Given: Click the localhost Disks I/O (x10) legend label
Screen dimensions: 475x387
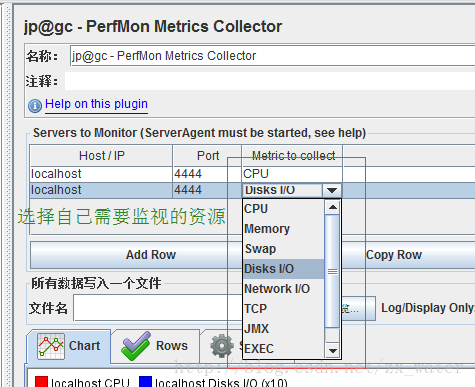Looking at the screenshot, I should coord(221,383).
